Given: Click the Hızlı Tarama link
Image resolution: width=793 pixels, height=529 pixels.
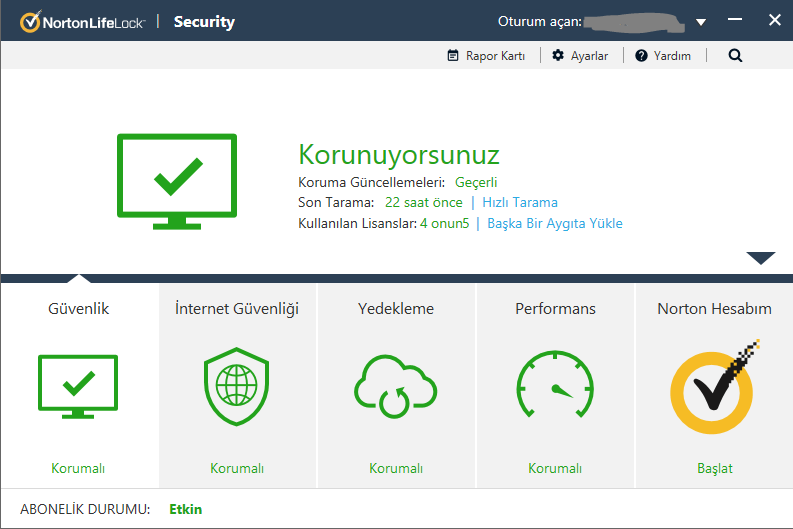Looking at the screenshot, I should pyautogui.click(x=520, y=202).
